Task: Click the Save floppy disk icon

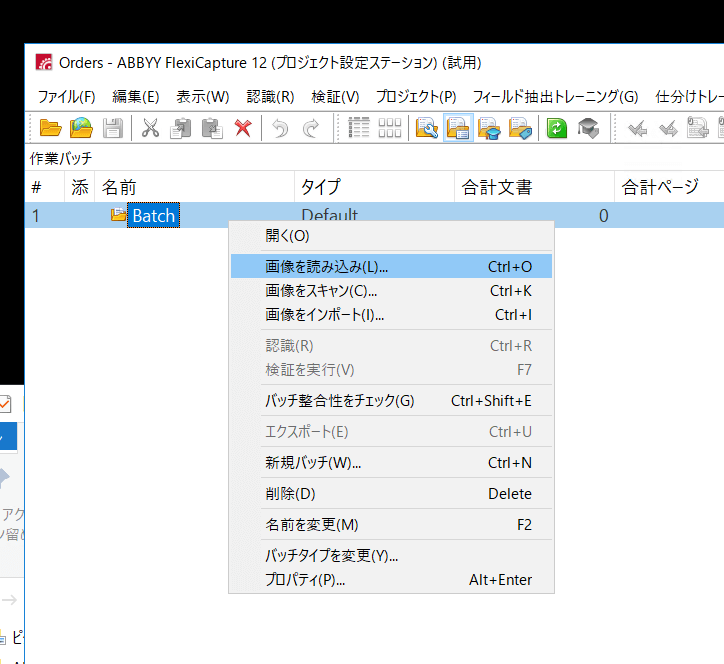Action: pyautogui.click(x=113, y=128)
